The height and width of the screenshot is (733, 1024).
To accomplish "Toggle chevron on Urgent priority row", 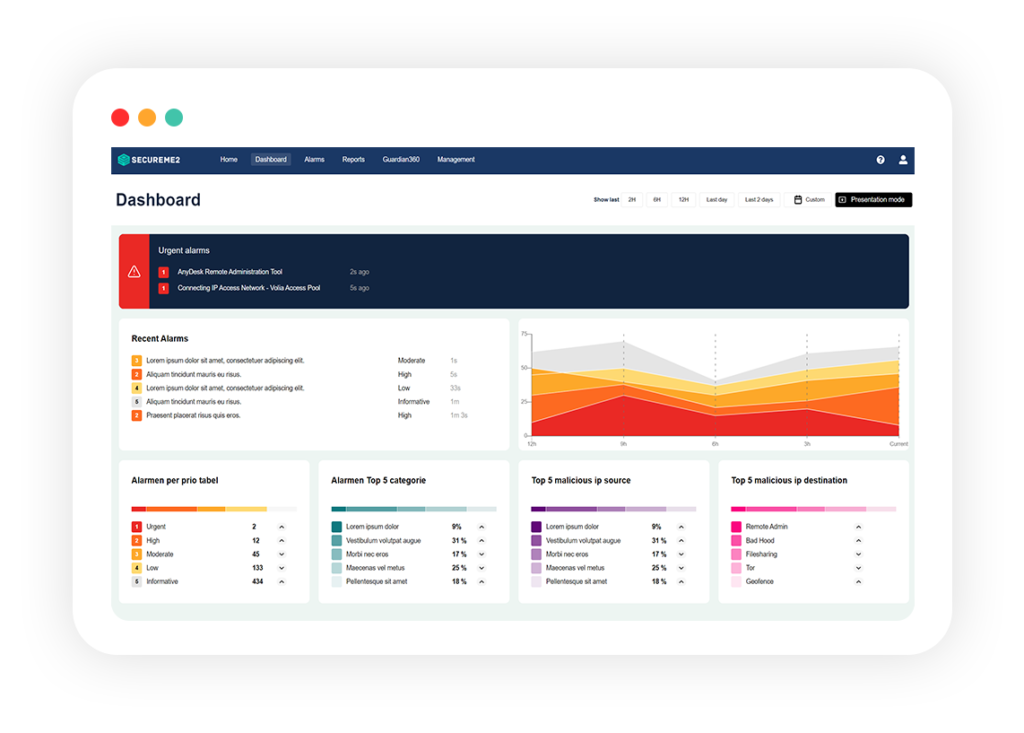I will pyautogui.click(x=281, y=527).
